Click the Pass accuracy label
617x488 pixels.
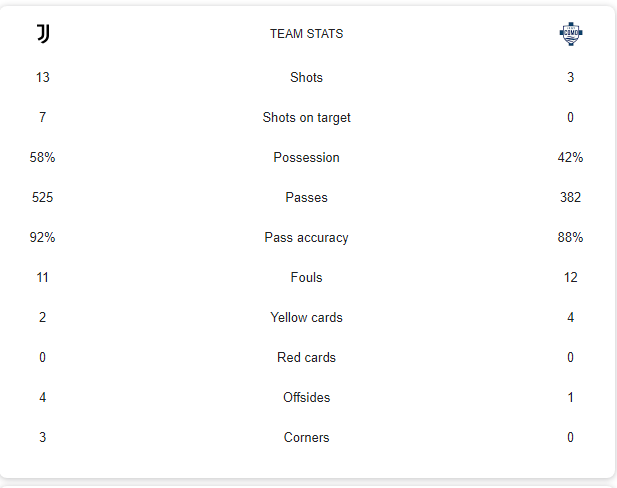[x=306, y=237]
